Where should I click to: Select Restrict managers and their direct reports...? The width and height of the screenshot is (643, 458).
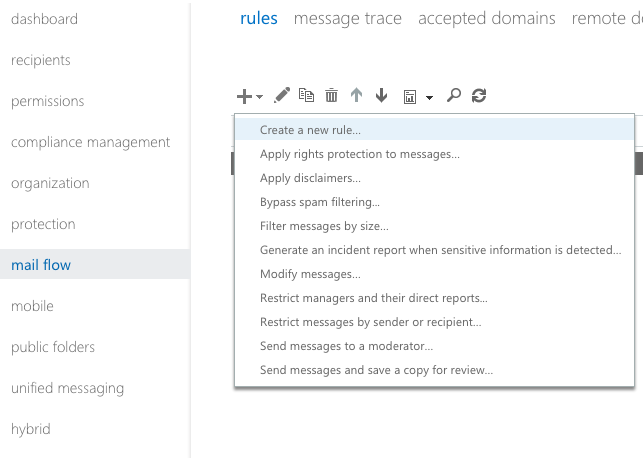(x=434, y=298)
